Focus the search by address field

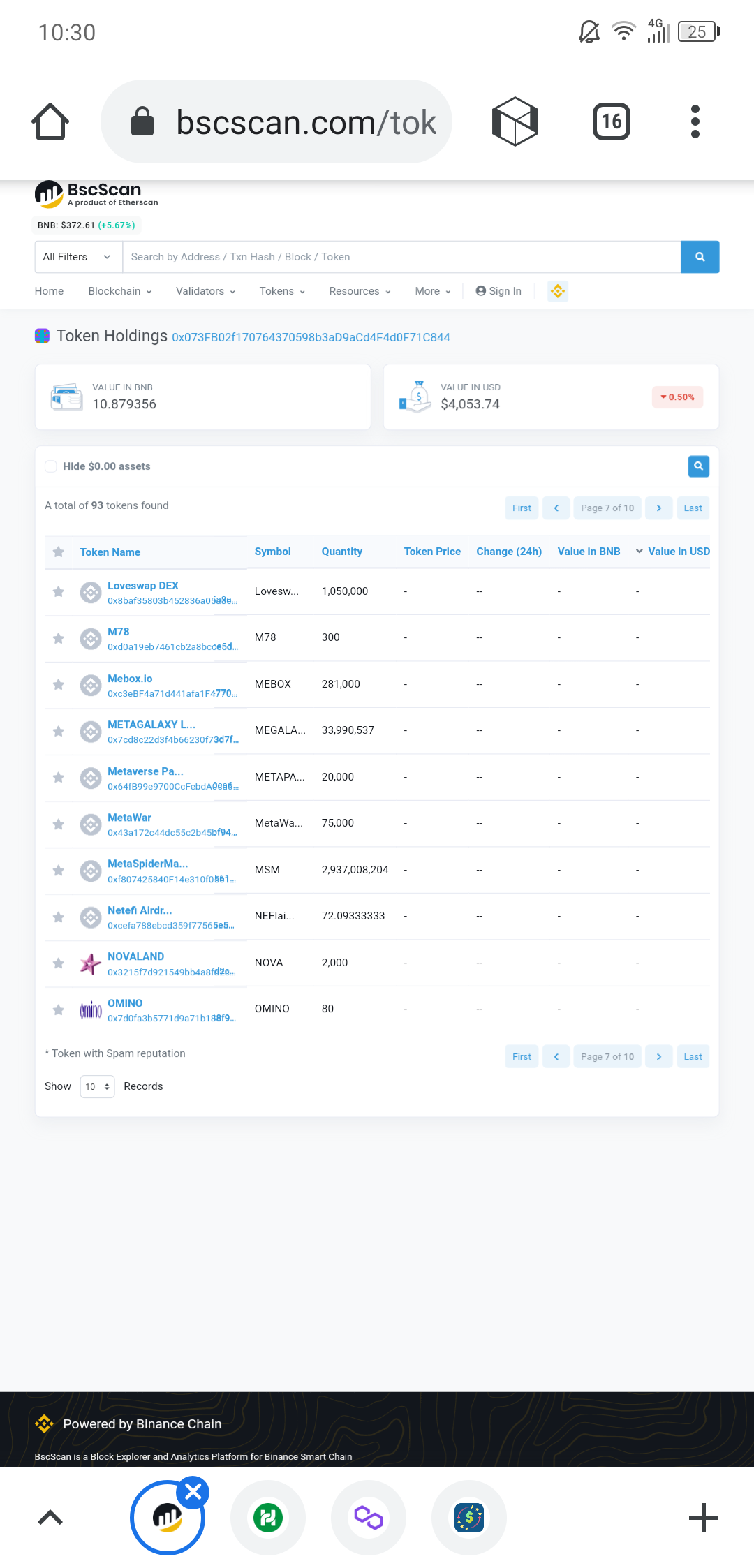[x=401, y=257]
